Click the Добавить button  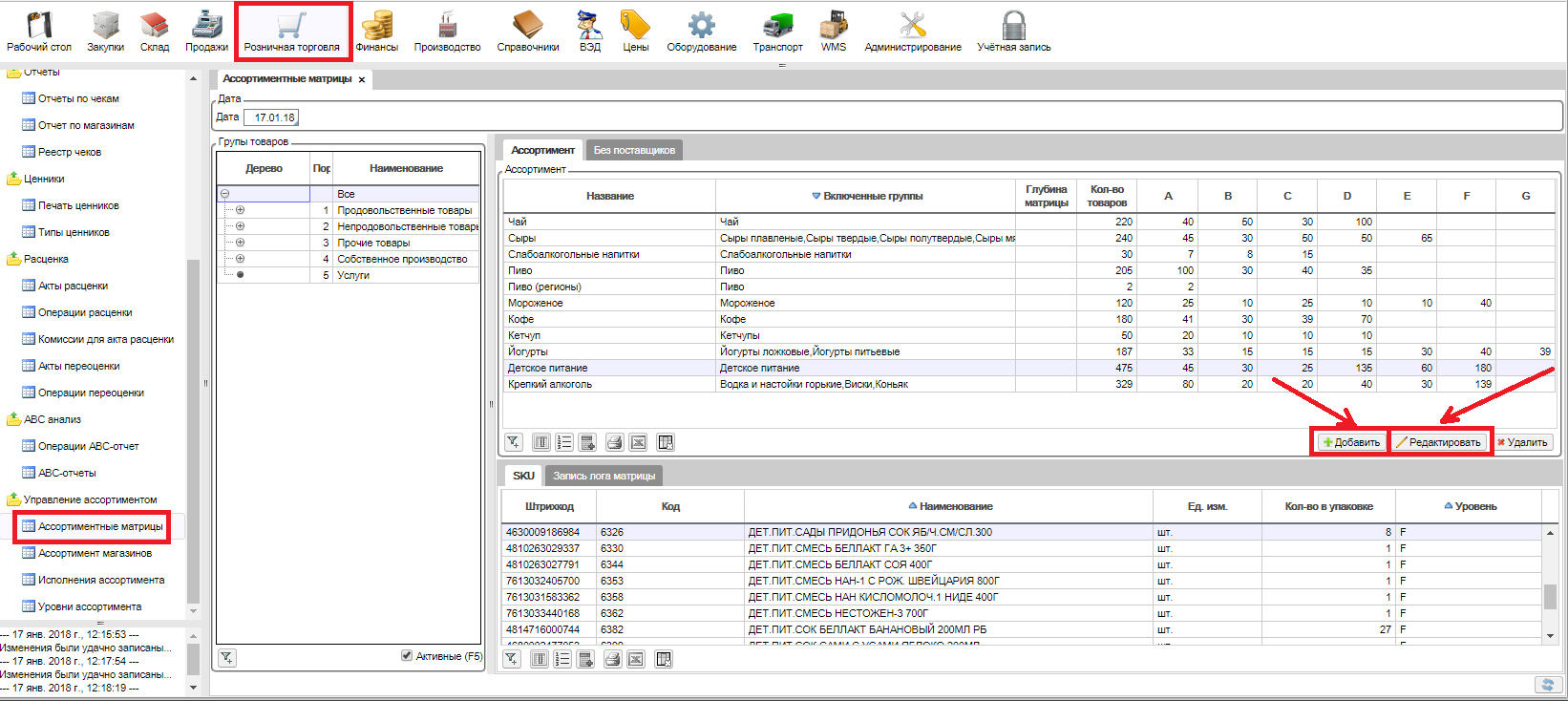(1351, 442)
